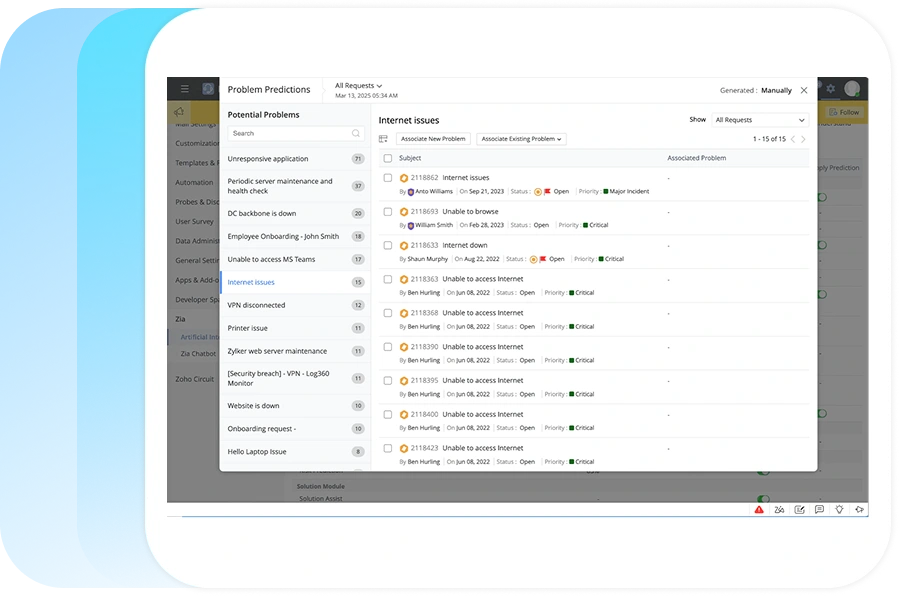Expand the Associate Existing Problem dropdown
The width and height of the screenshot is (899, 596).
pos(520,139)
